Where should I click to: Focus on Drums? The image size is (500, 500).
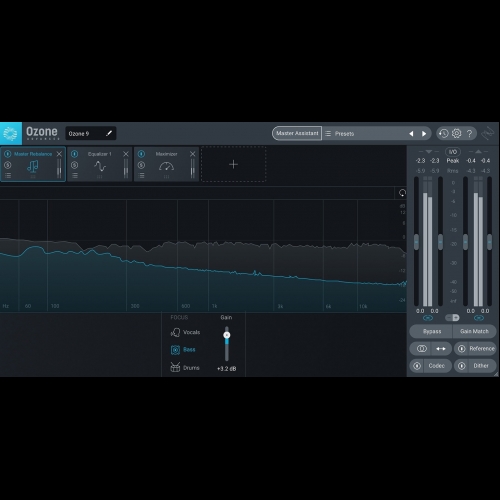coord(185,368)
